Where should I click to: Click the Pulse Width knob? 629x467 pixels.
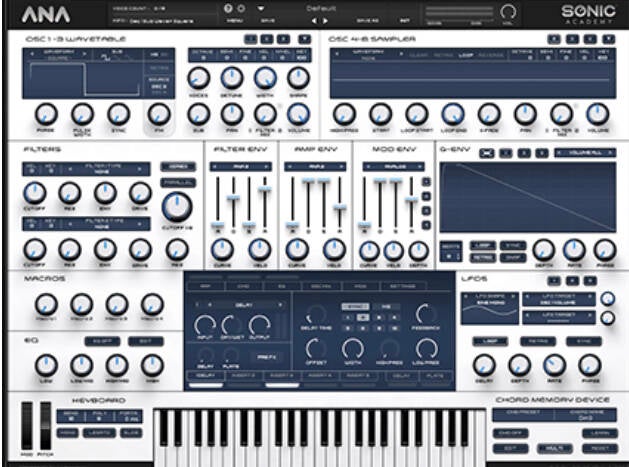pos(82,114)
